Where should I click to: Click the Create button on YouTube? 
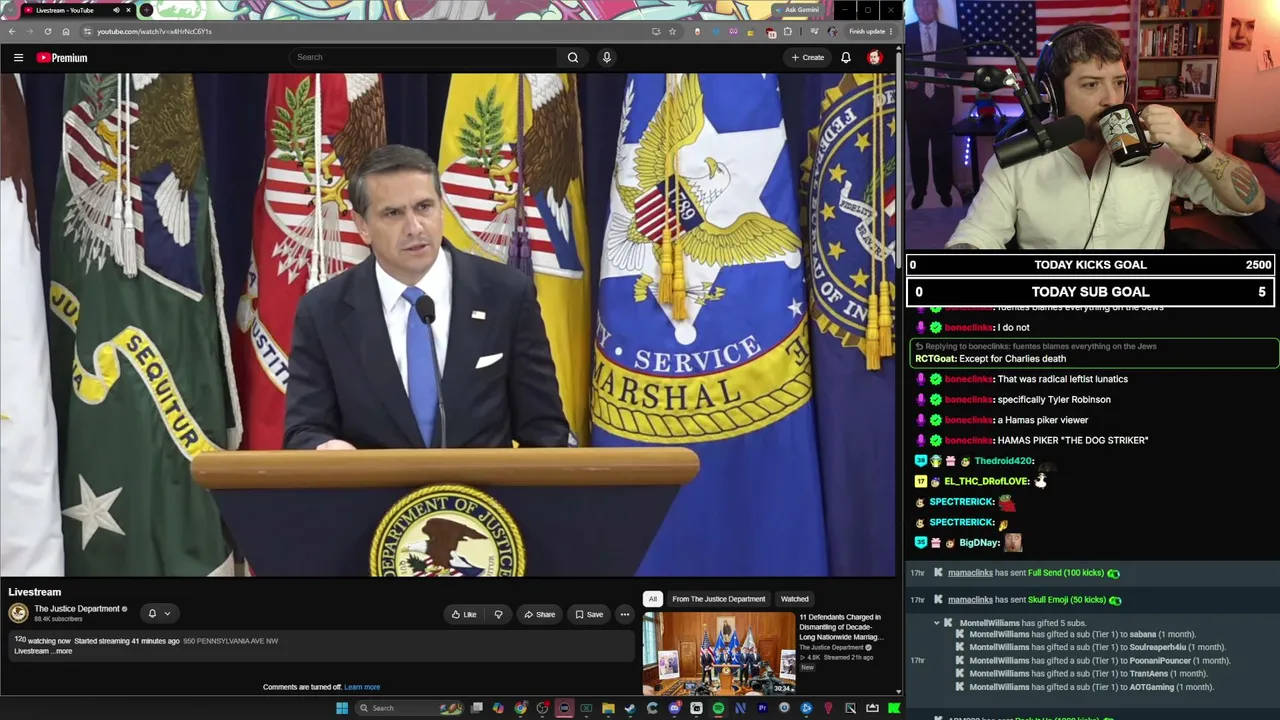[x=808, y=57]
